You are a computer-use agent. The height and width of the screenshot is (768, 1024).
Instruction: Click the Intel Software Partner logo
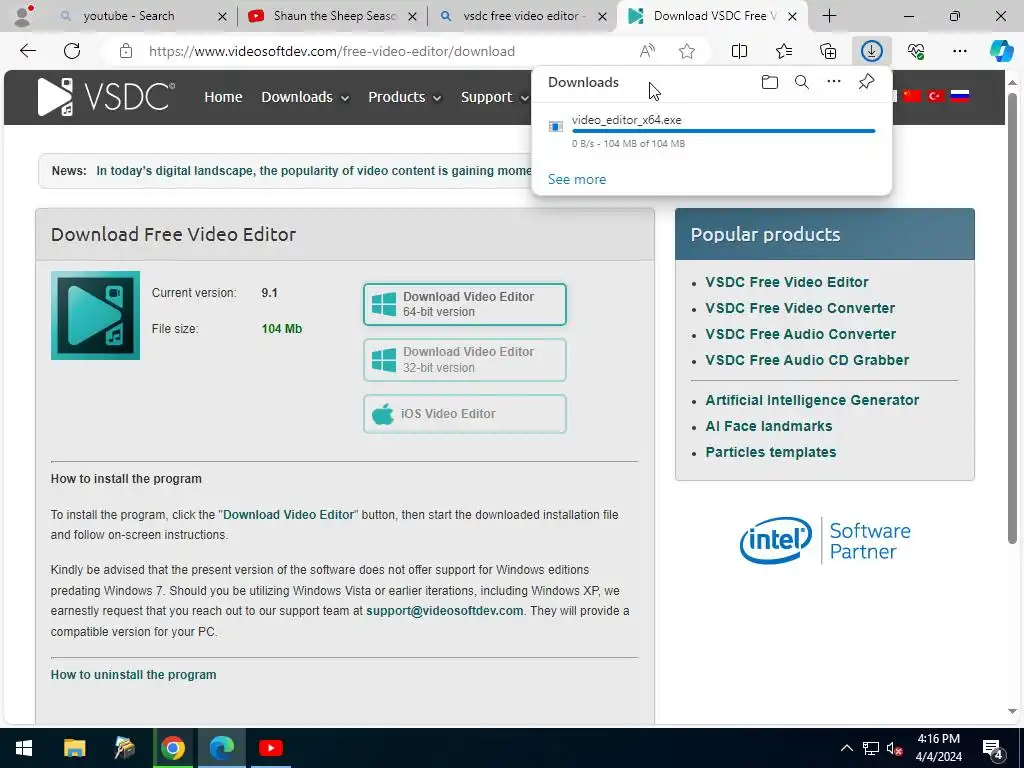coord(825,541)
